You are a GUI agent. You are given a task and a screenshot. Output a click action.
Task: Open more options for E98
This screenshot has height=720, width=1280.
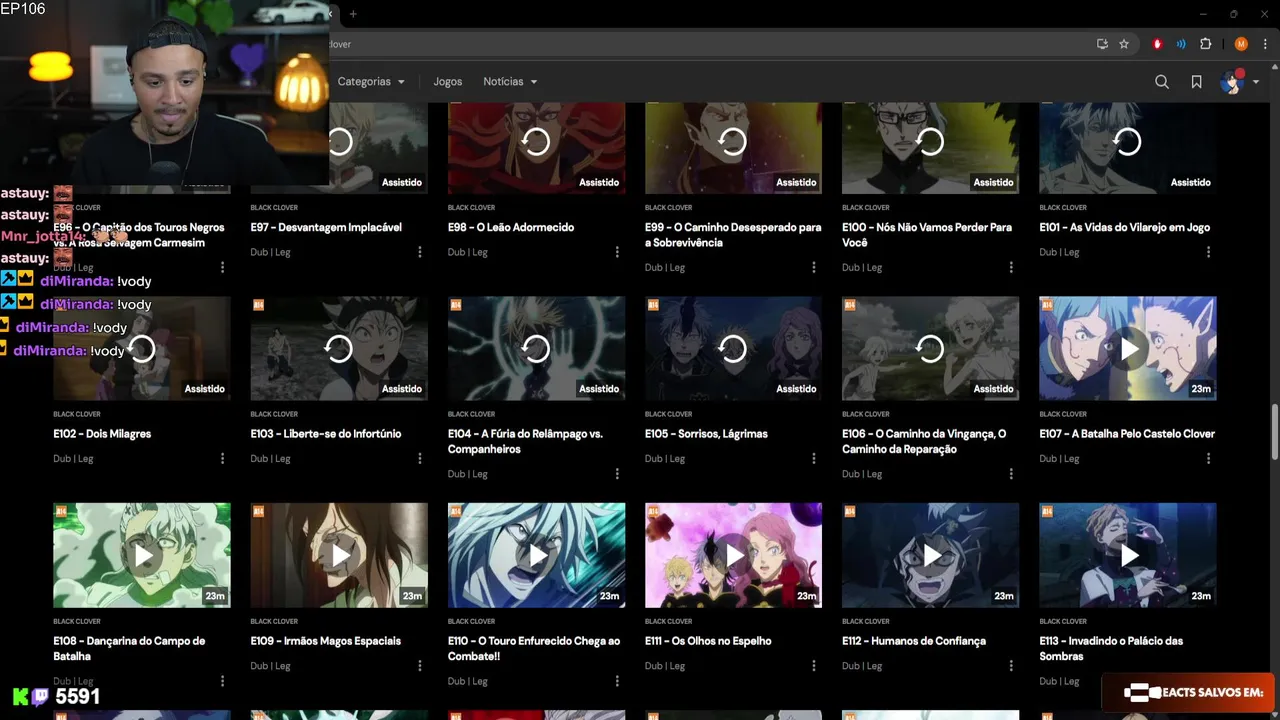[617, 252]
